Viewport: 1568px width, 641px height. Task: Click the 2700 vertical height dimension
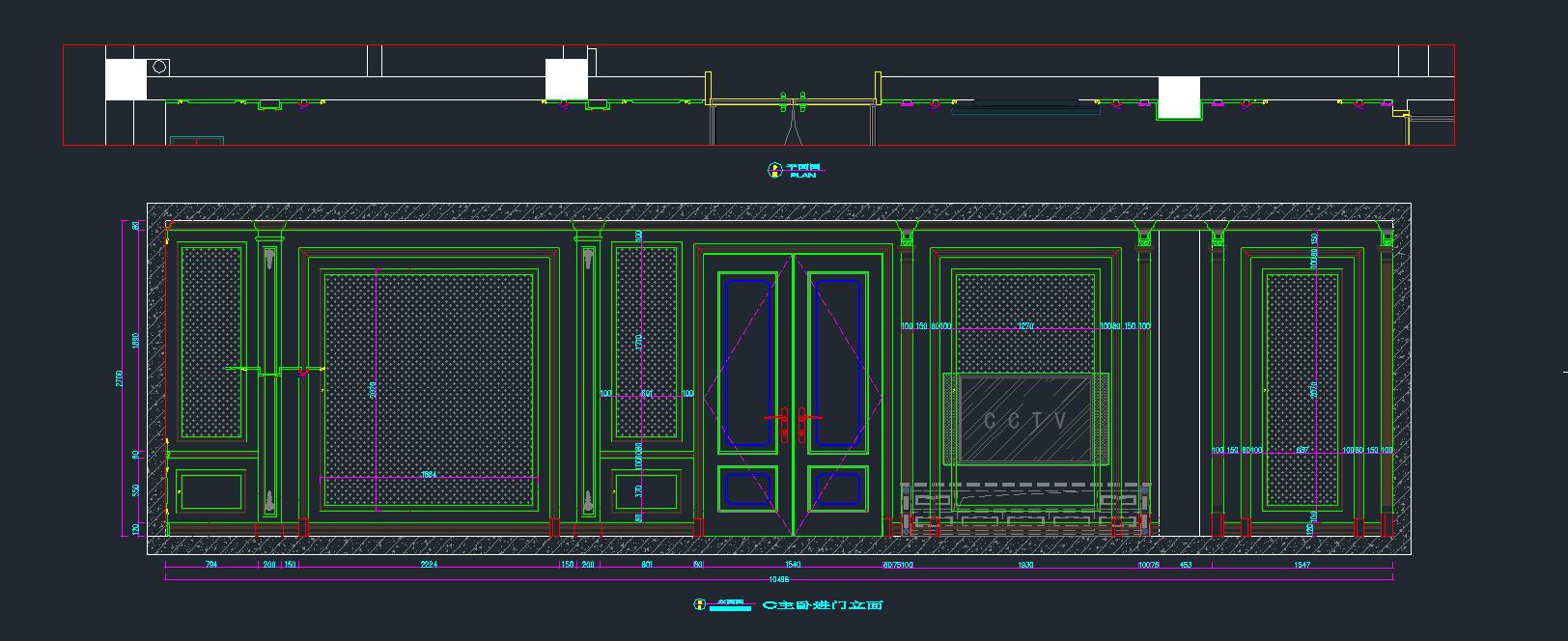tap(122, 378)
